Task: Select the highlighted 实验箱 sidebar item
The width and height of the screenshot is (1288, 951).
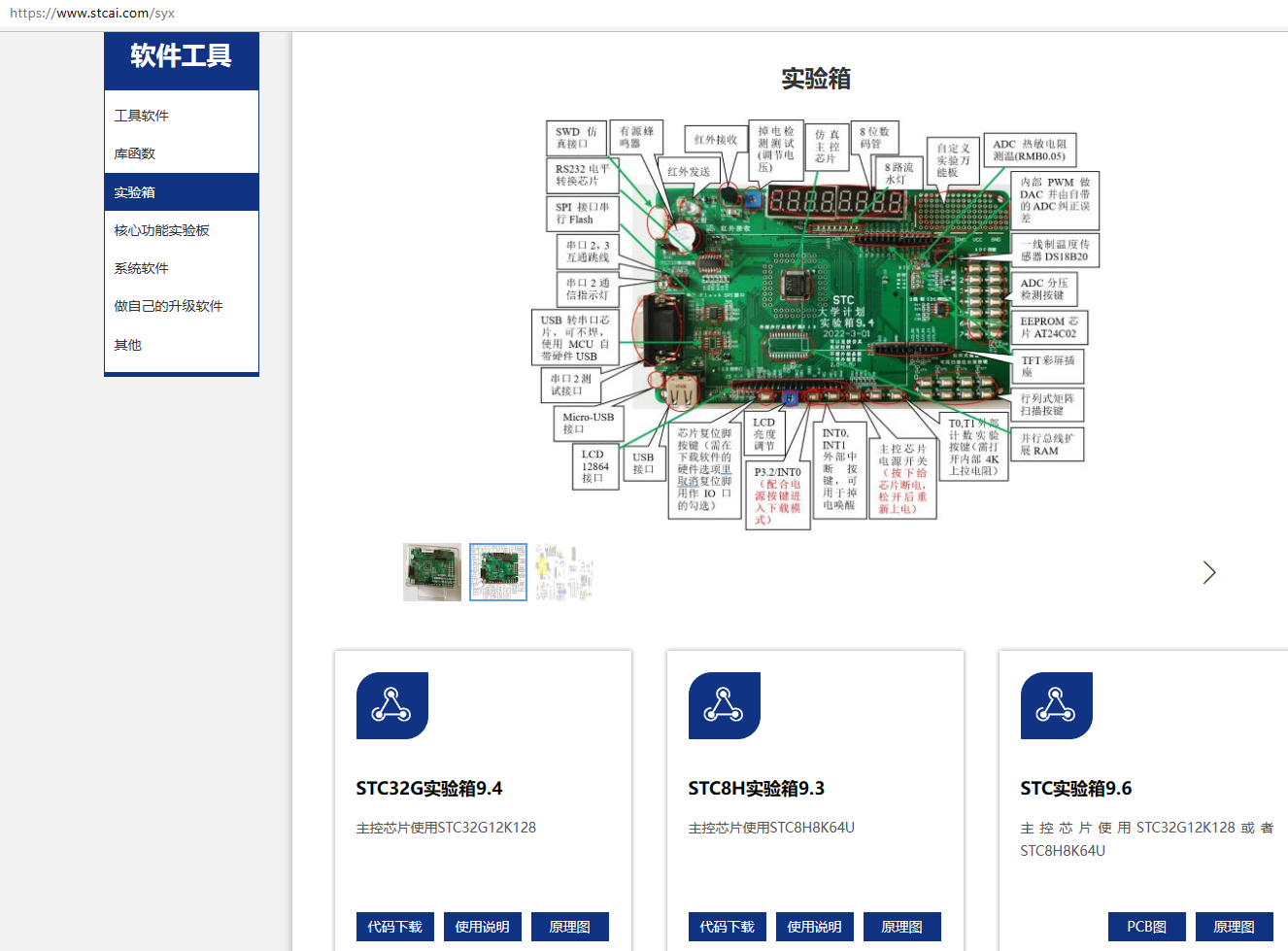Action: 182,191
